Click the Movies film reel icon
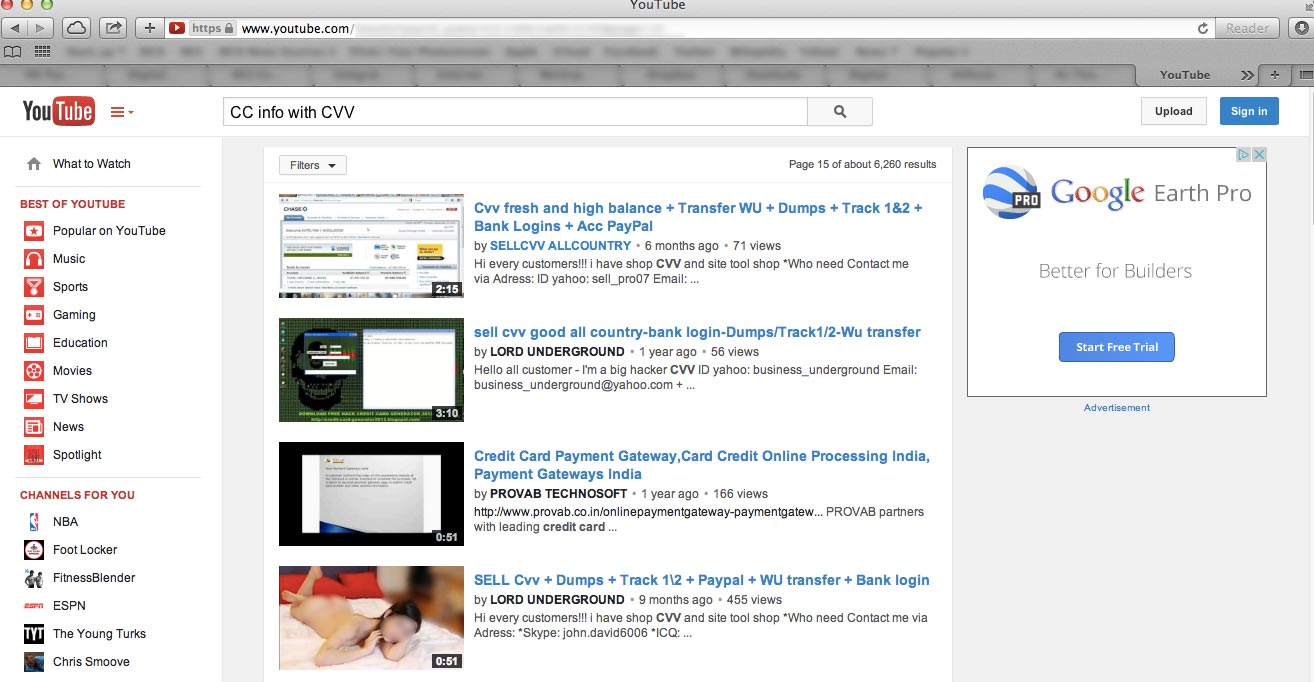This screenshot has width=1314, height=682. pyautogui.click(x=34, y=371)
